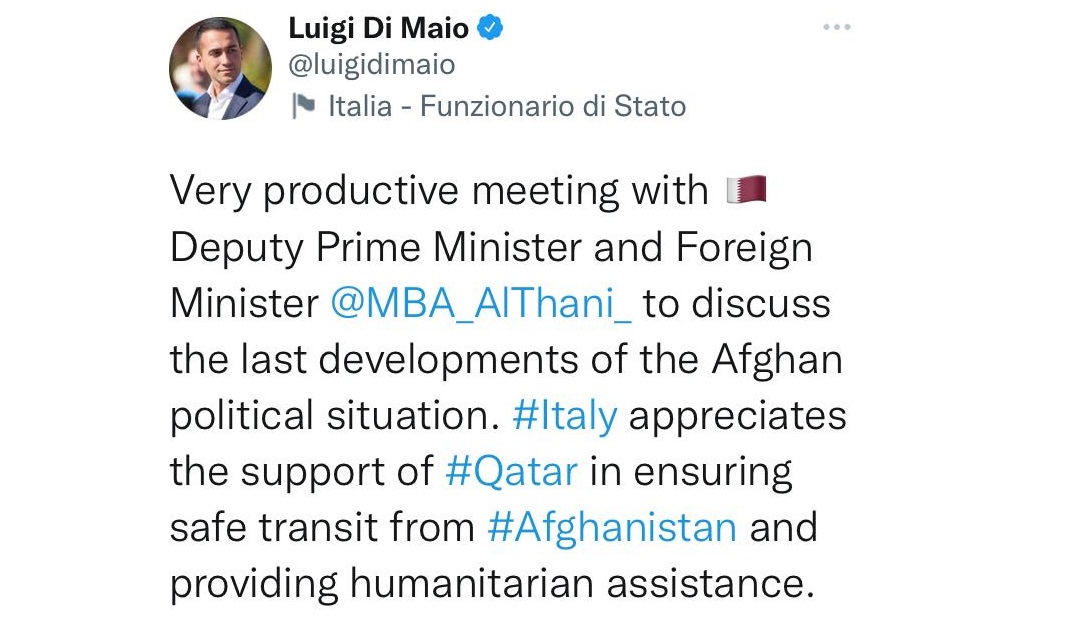
Task: Click the words 'to discuss' in the tweet
Action: (737, 303)
